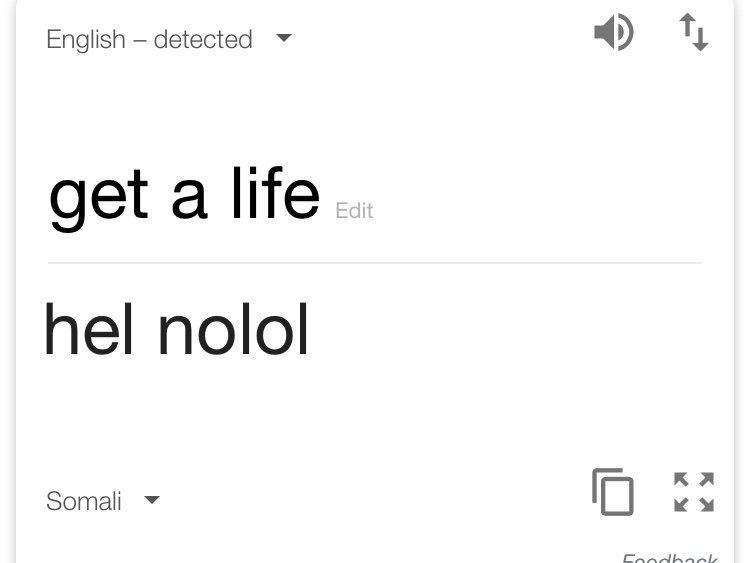Click the word "get" in source text
The width and height of the screenshot is (750, 563).
coord(98,196)
